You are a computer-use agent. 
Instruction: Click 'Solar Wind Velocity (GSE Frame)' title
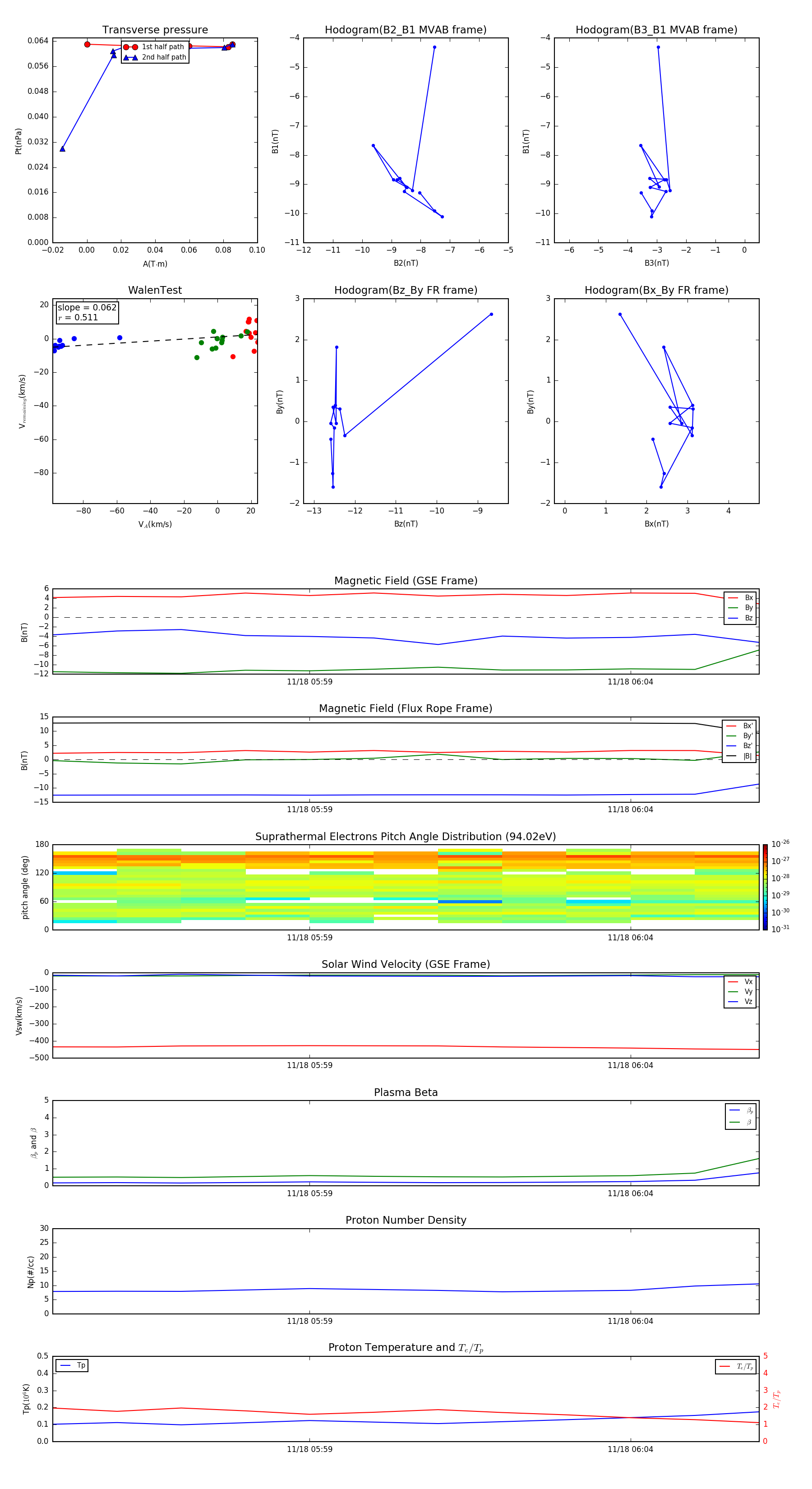(406, 965)
